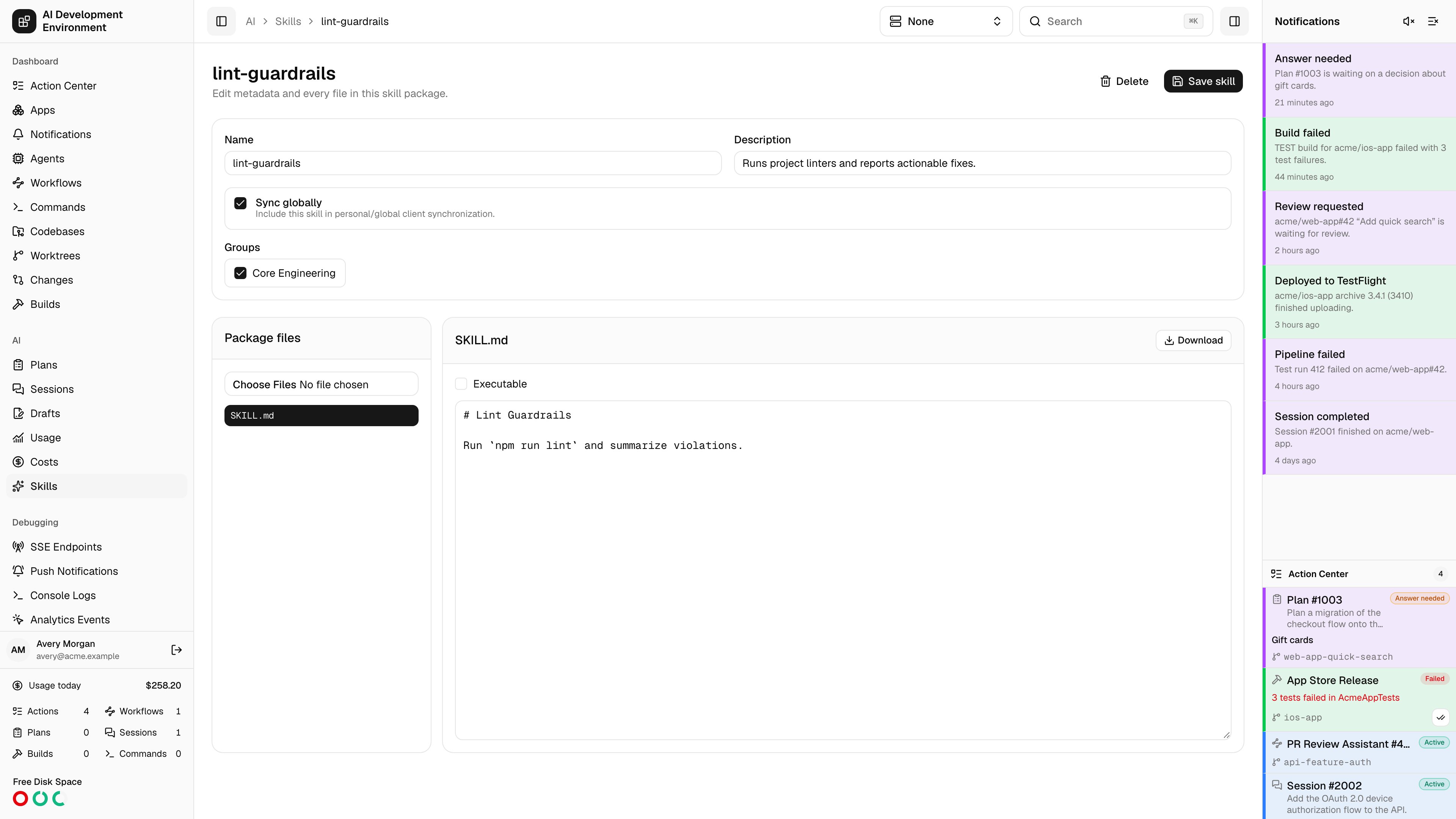This screenshot has height=819, width=1456.
Task: Open the Plan #1003 action item
Action: tap(1359, 628)
